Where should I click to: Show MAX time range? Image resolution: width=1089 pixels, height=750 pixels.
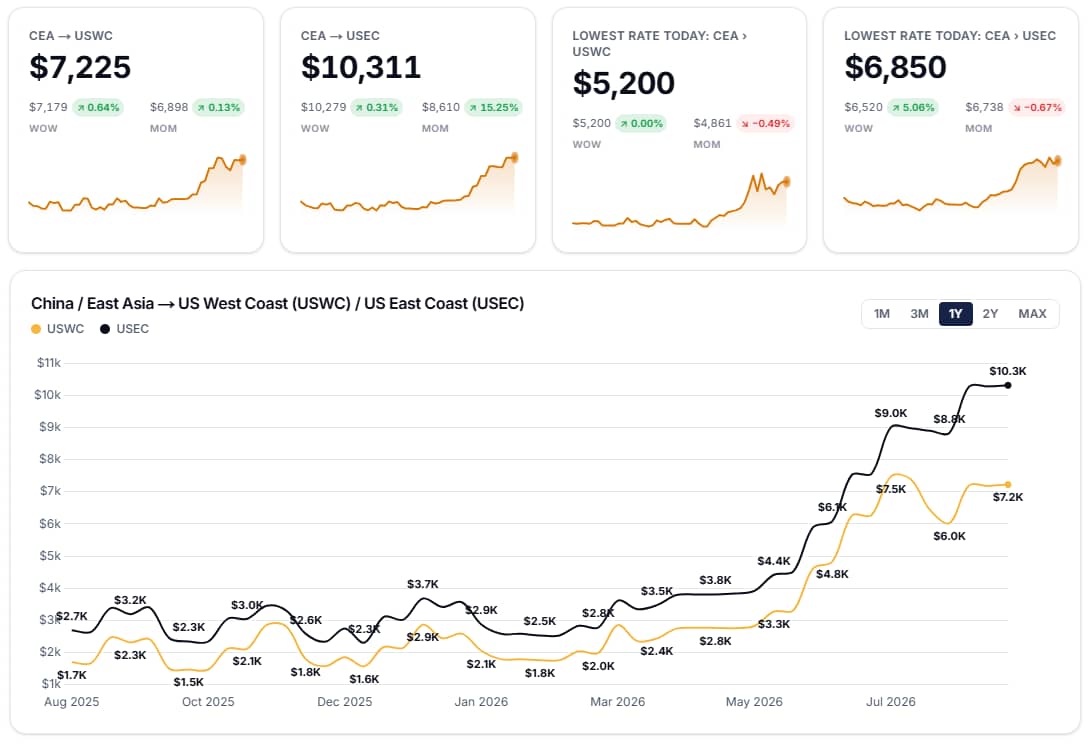click(1032, 314)
